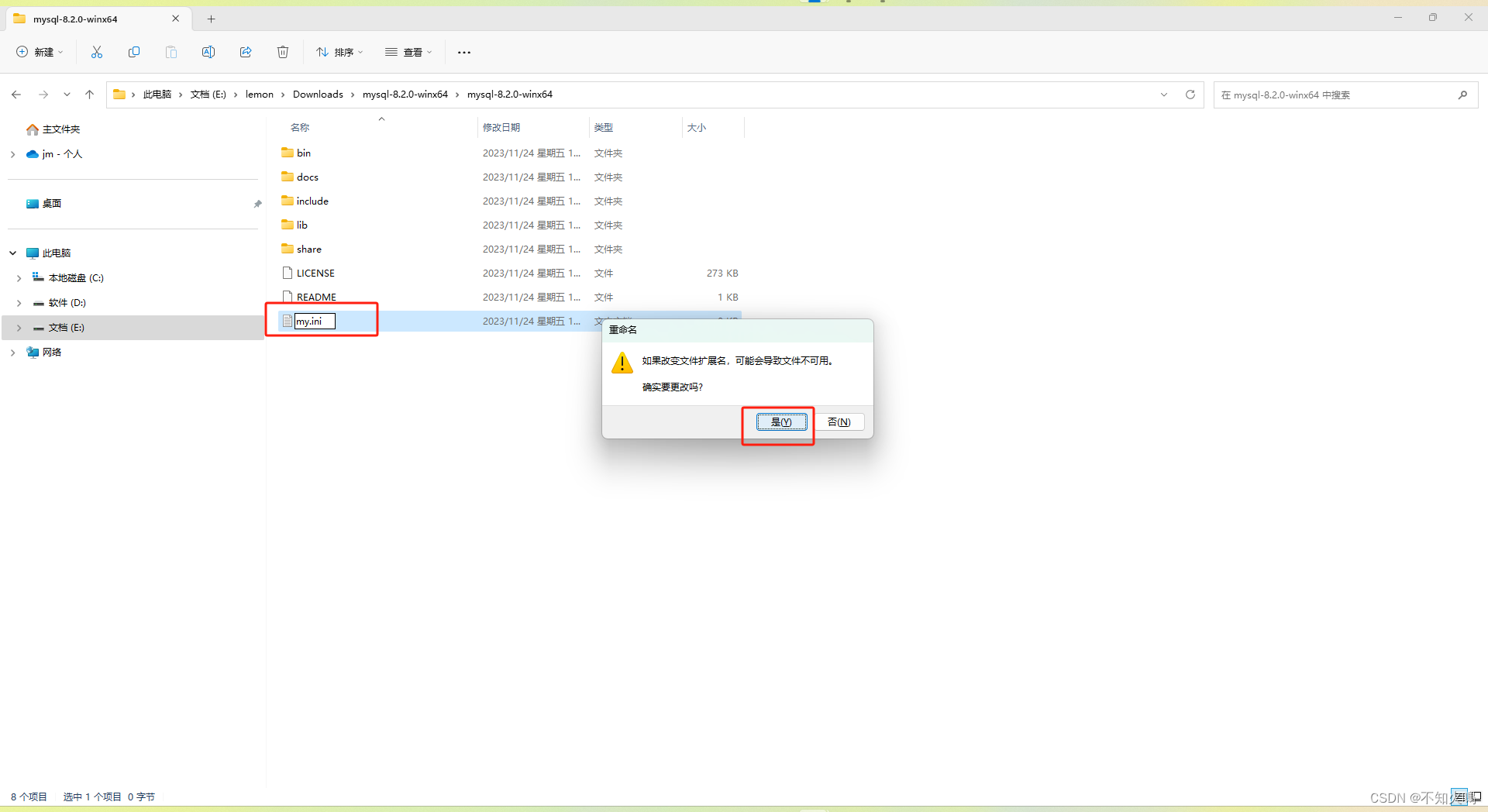1488x812 pixels.
Task: Select the mysql-8.2.0-winx64 tab
Action: click(97, 19)
